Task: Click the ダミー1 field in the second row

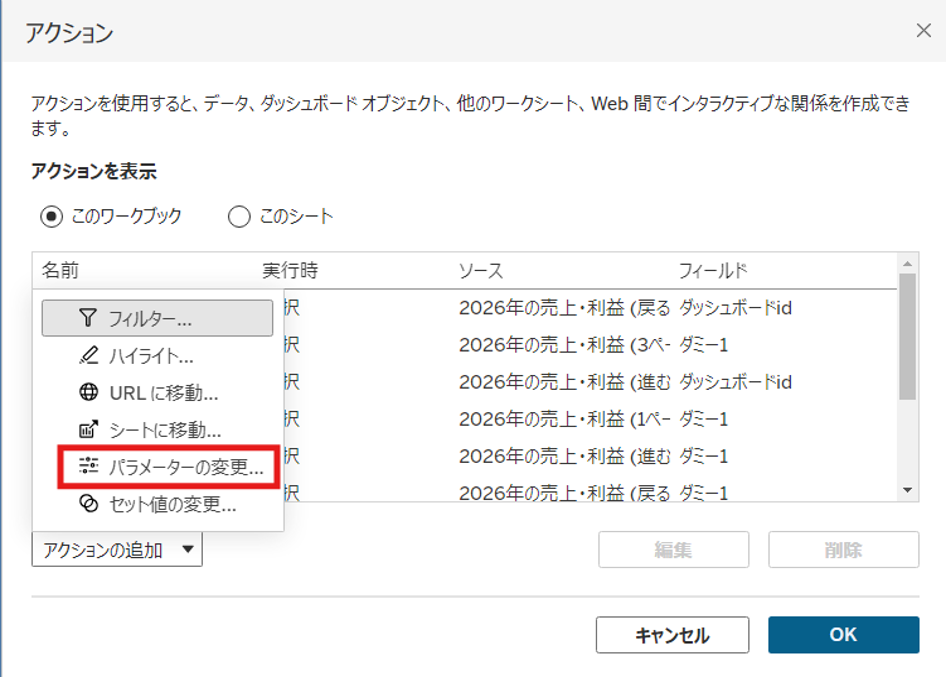Action: (x=703, y=345)
